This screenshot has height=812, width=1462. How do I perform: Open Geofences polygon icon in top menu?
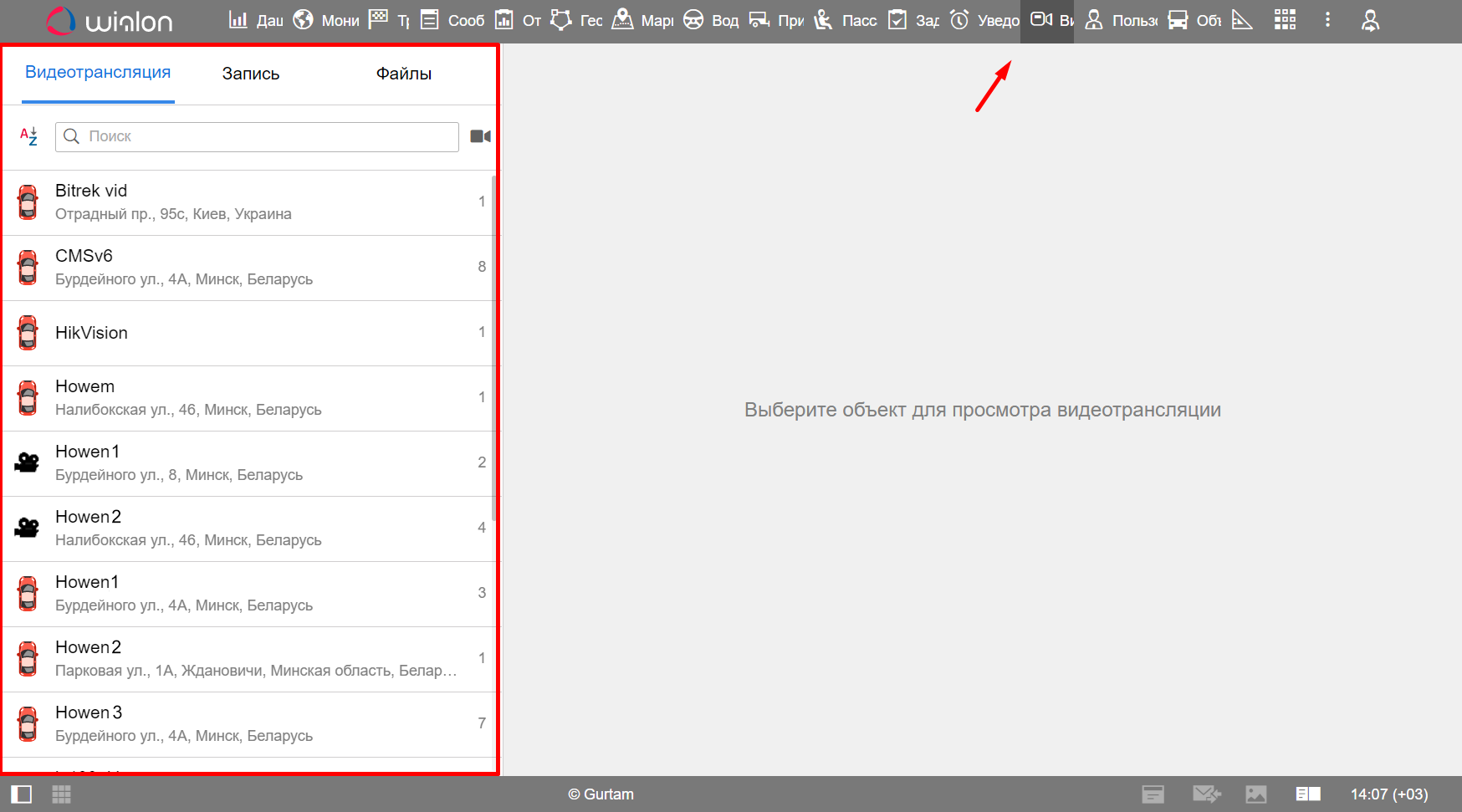click(561, 20)
